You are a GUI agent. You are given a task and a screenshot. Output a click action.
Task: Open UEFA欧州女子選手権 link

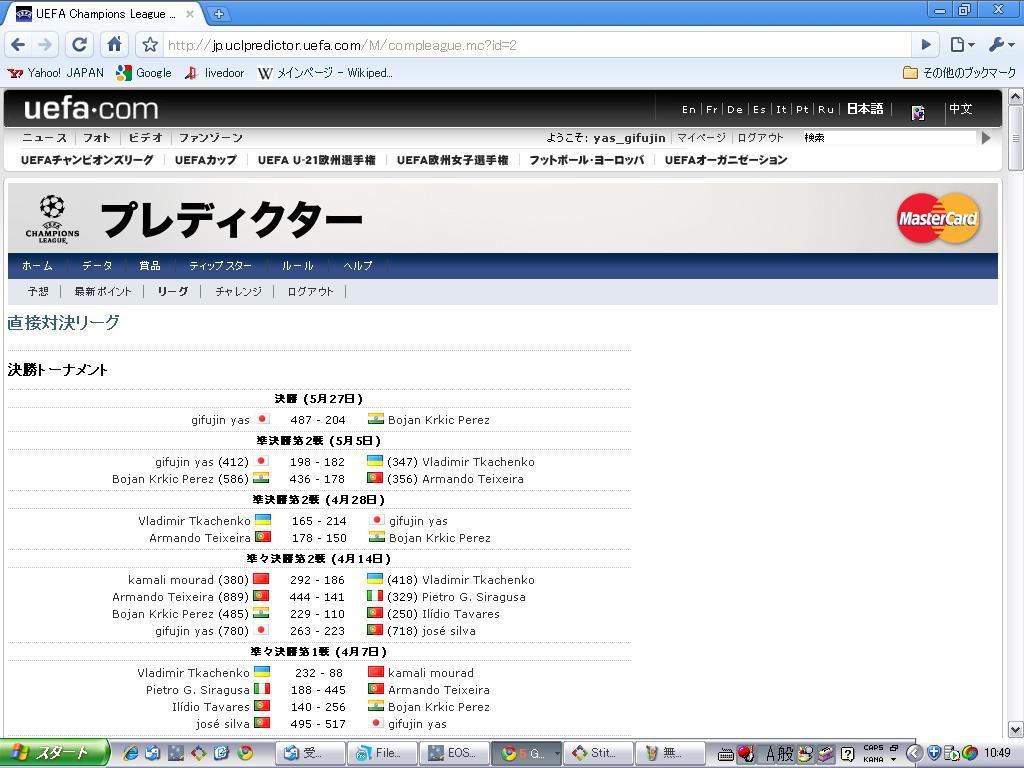click(453, 160)
